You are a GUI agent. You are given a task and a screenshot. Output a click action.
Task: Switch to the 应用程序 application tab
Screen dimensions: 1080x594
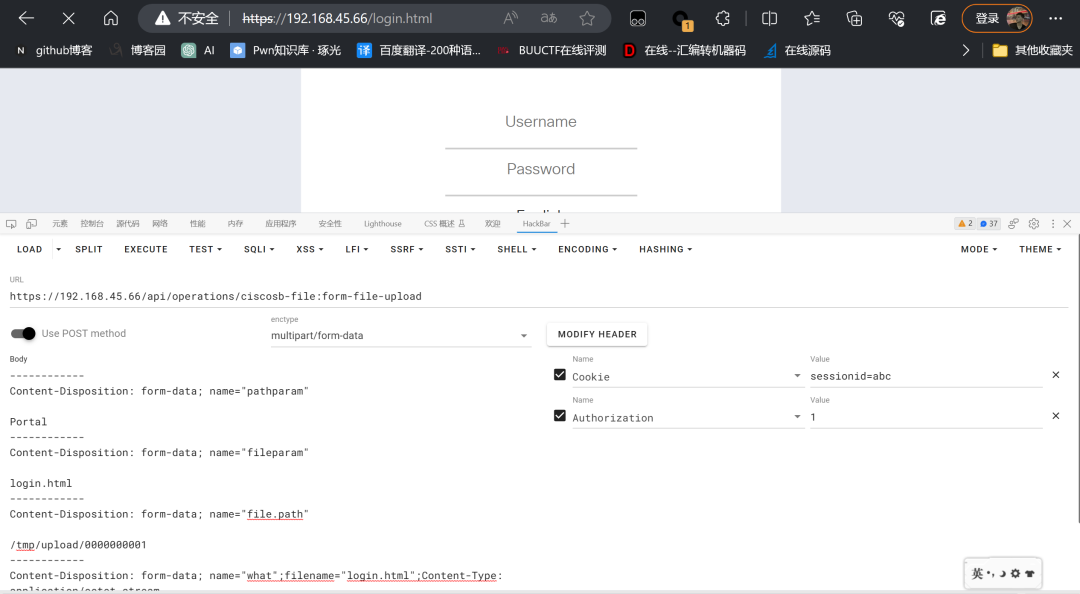point(280,224)
